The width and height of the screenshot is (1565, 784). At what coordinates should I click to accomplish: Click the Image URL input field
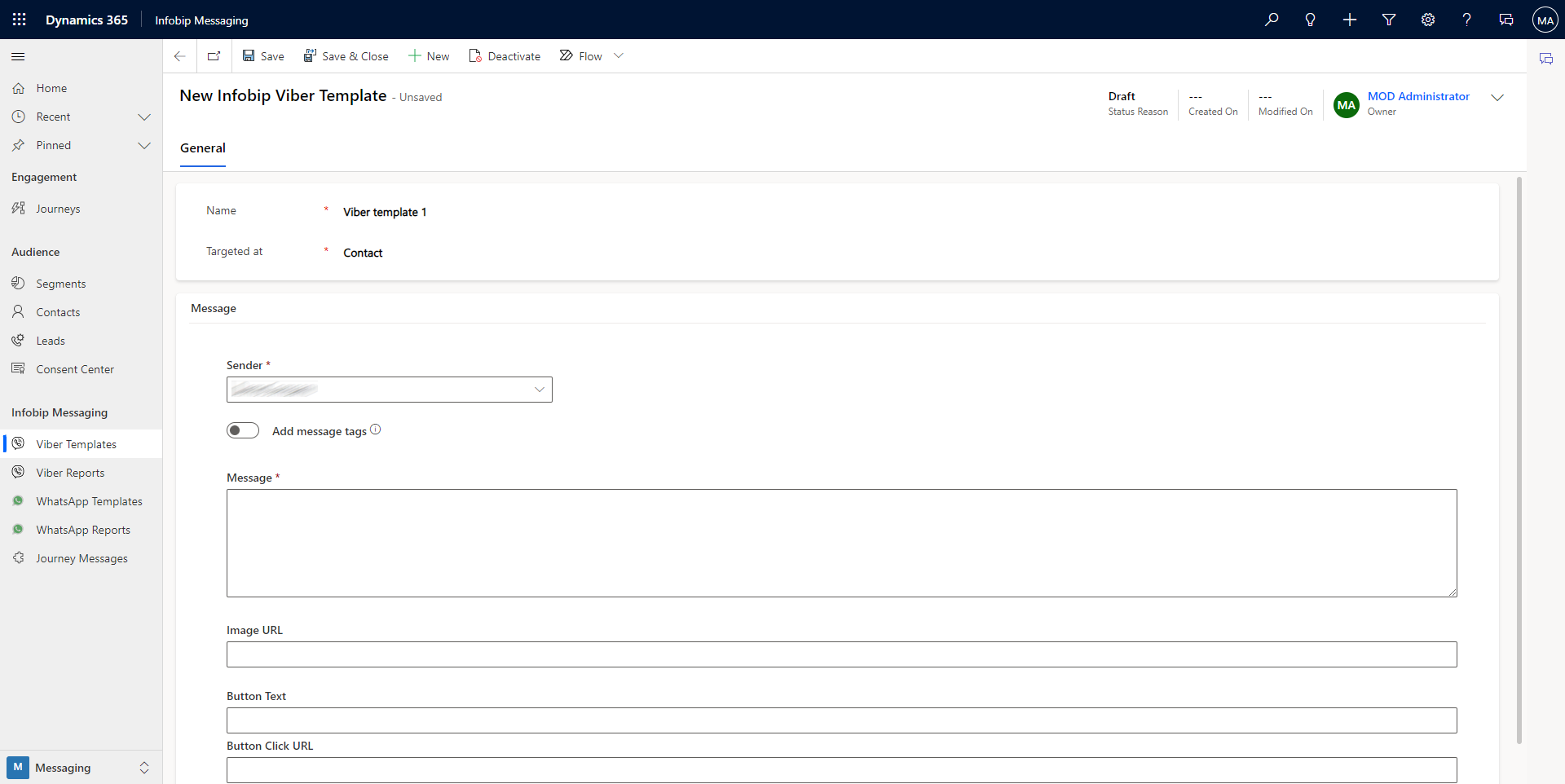(842, 654)
